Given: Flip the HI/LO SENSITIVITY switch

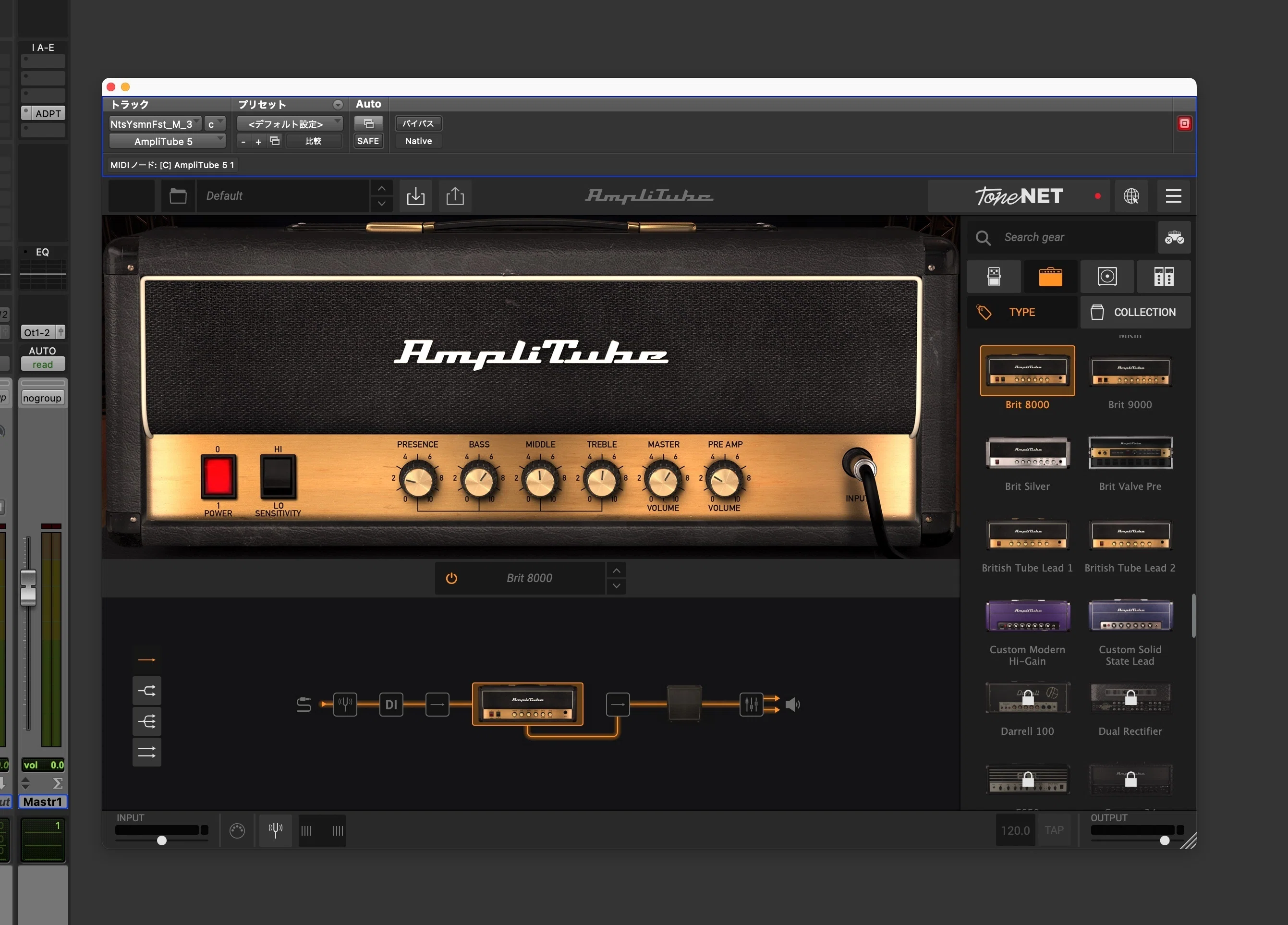Looking at the screenshot, I should (278, 476).
